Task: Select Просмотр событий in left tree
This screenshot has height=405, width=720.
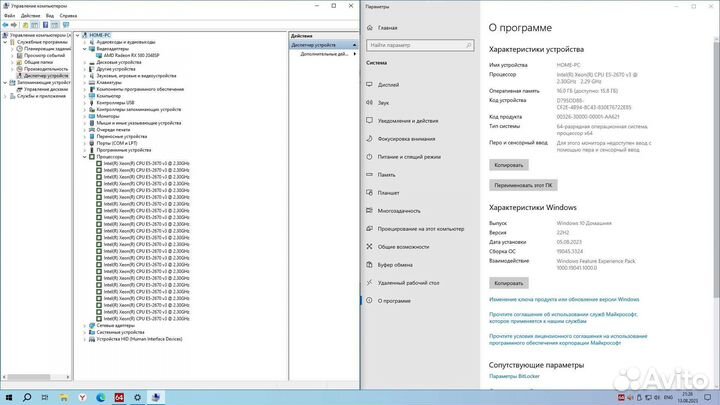Action: click(44, 56)
